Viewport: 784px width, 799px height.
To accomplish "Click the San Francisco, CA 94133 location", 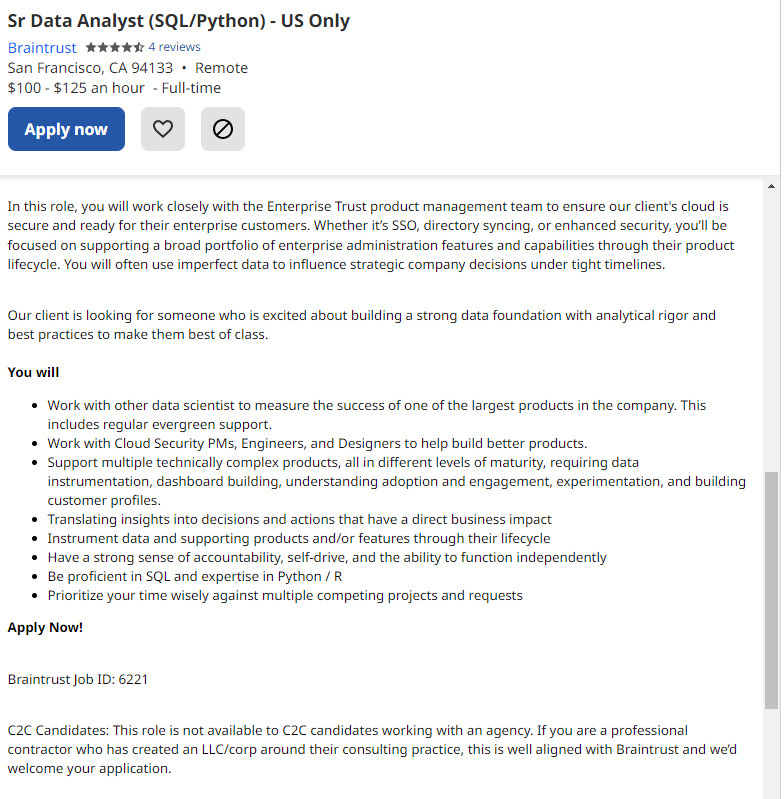I will click(90, 68).
